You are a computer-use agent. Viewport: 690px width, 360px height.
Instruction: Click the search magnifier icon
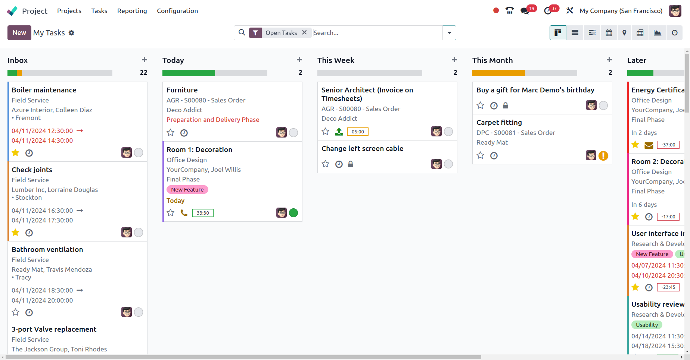[x=242, y=32]
